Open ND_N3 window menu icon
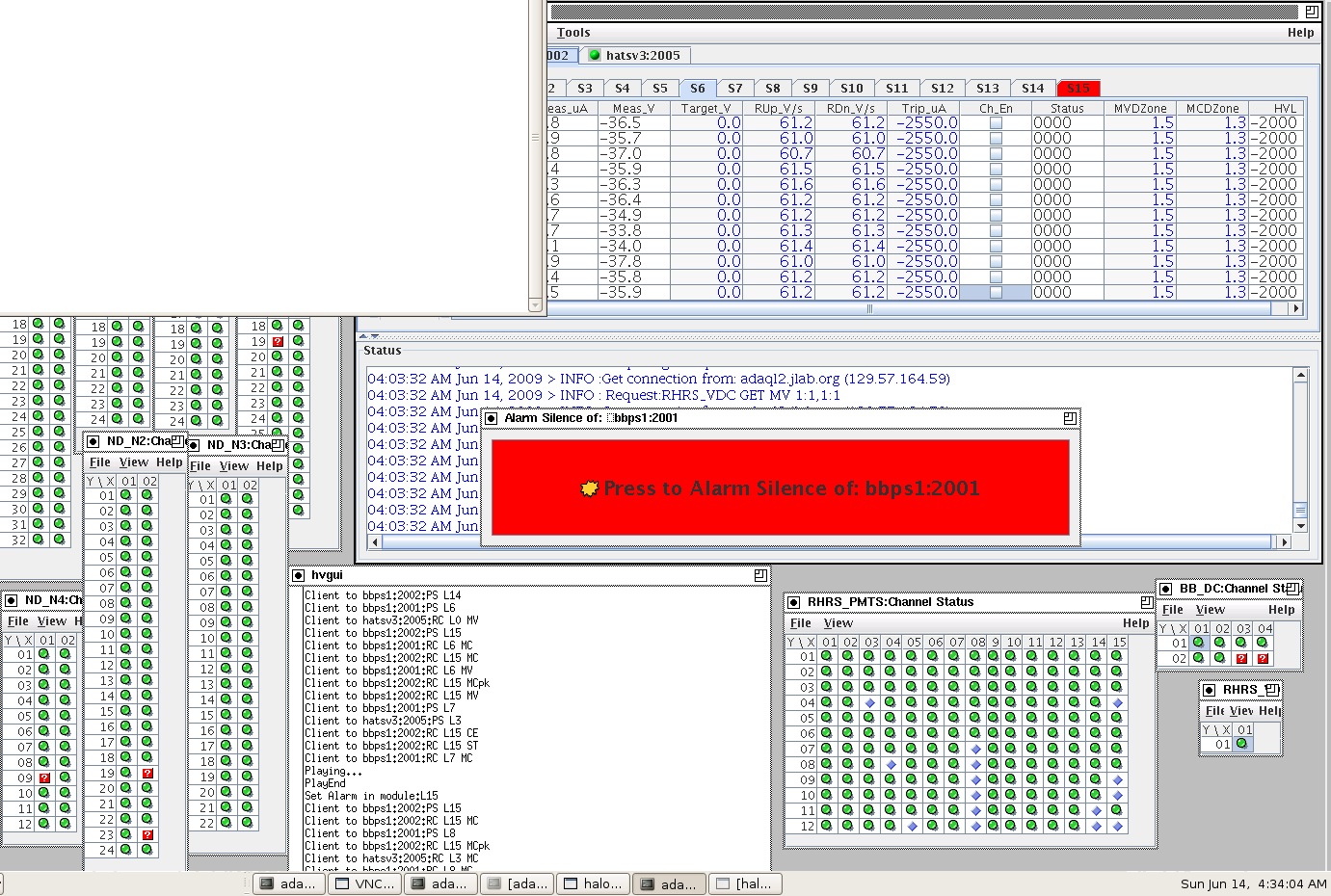 [x=194, y=445]
